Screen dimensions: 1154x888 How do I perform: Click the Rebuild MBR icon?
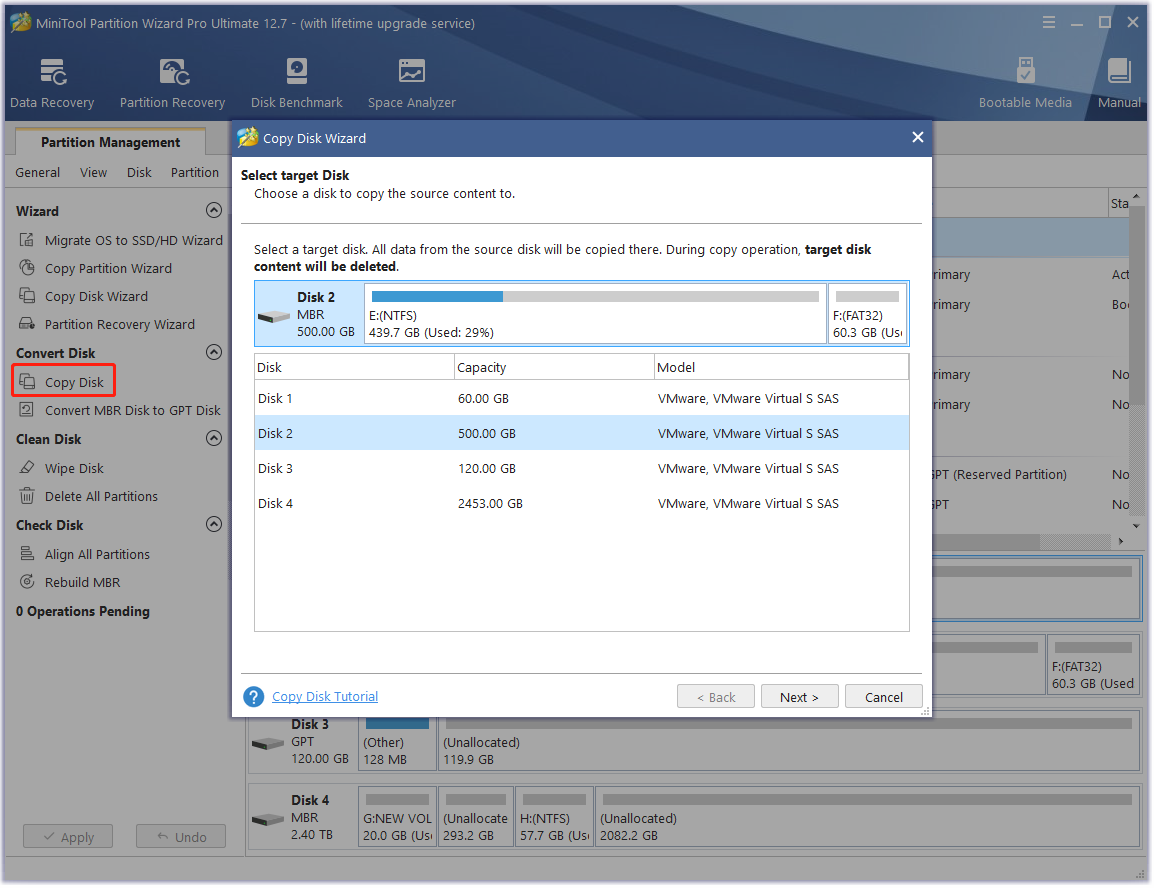[26, 581]
